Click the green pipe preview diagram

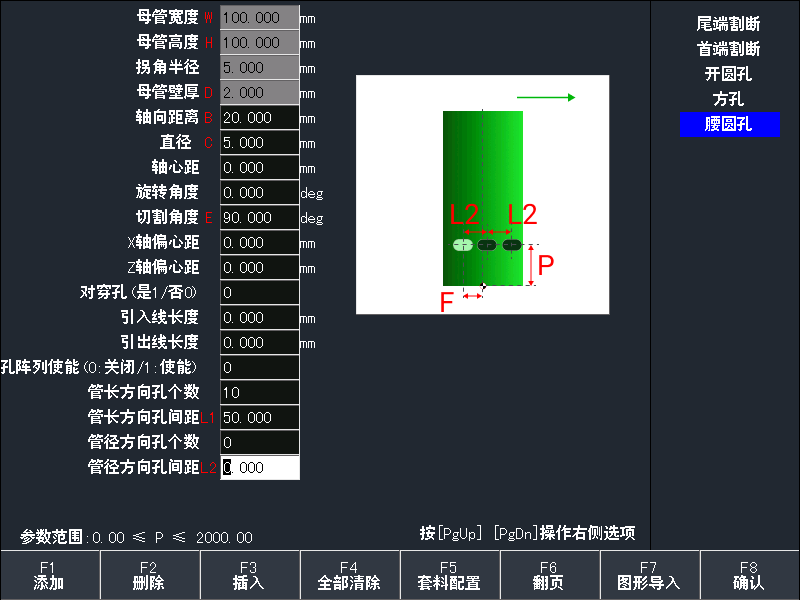[x=480, y=190]
